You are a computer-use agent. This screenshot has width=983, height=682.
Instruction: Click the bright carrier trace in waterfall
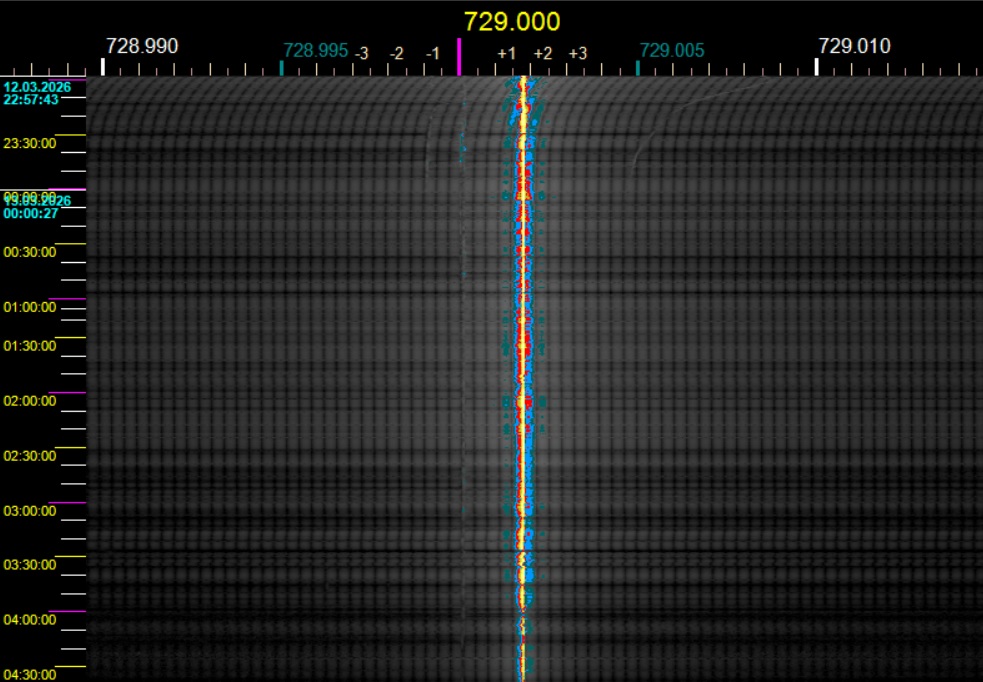[x=521, y=350]
